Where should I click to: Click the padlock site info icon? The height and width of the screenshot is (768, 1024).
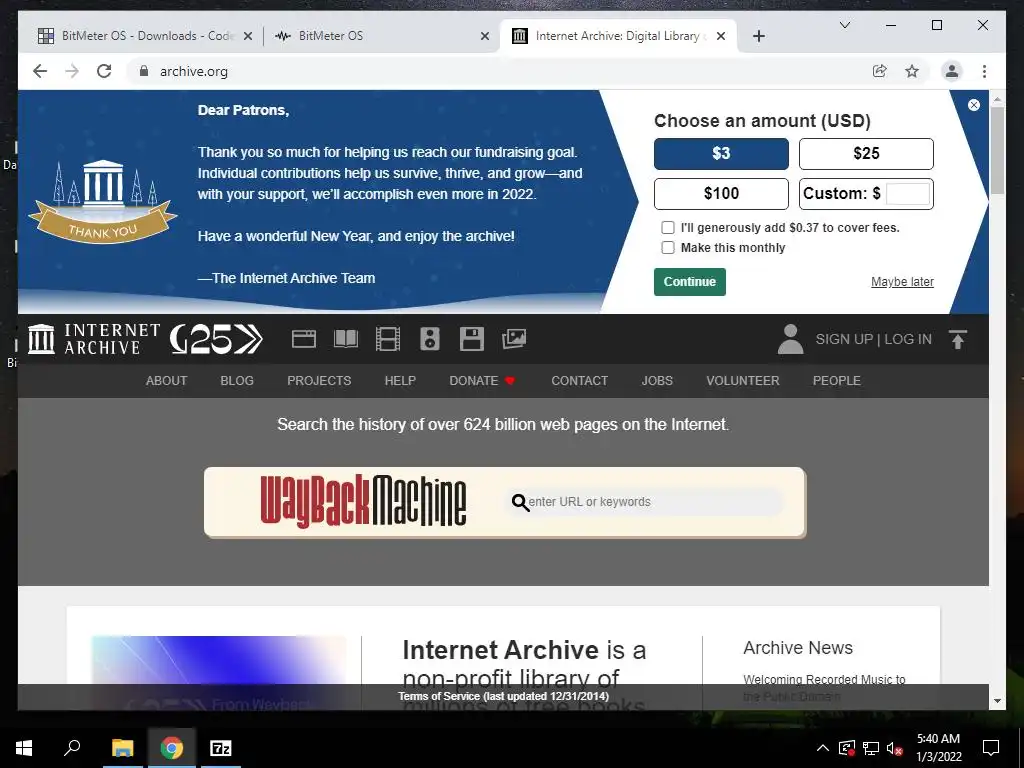pos(144,71)
